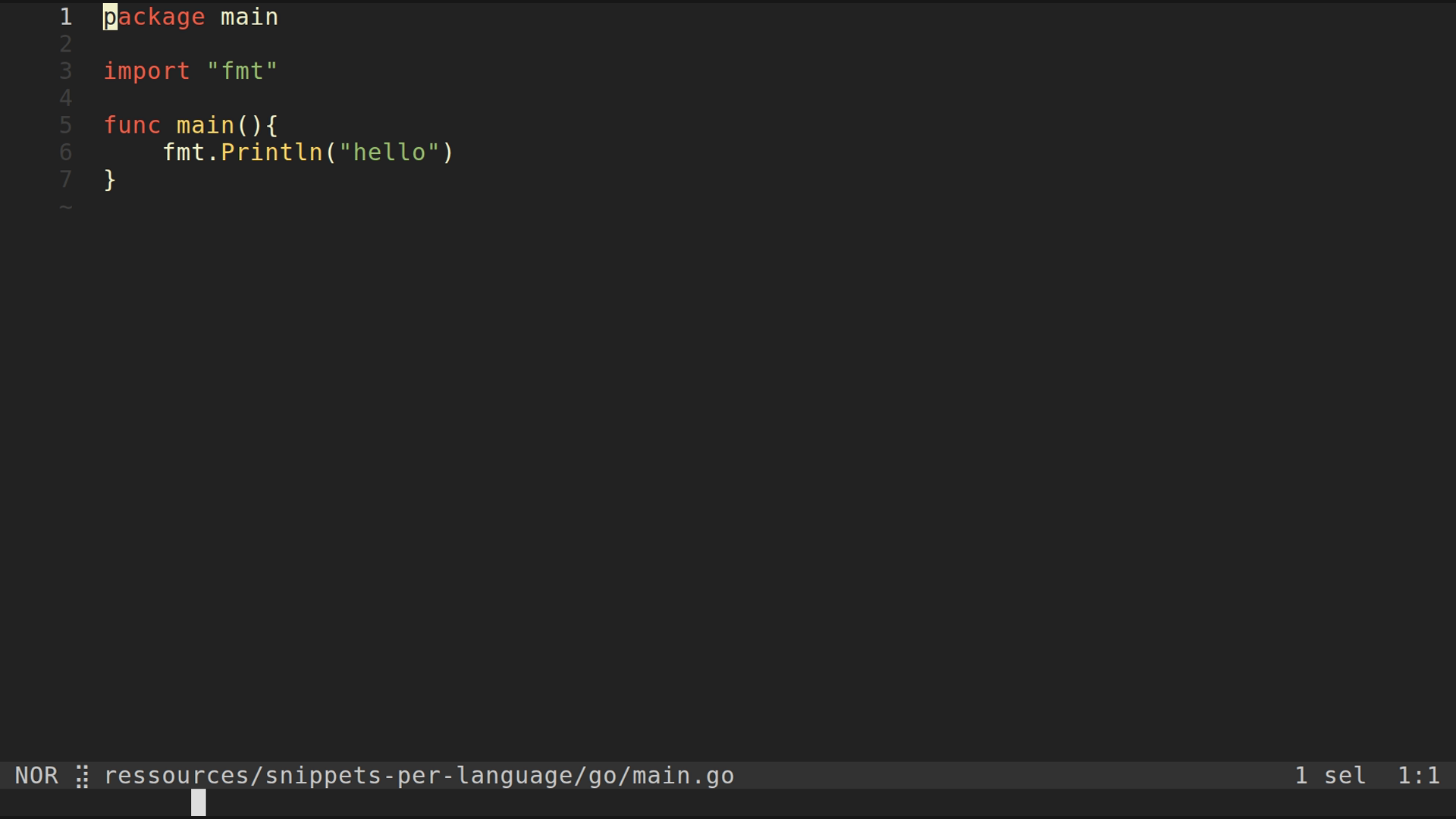Click line number 7 in the gutter
The height and width of the screenshot is (819, 1456).
coord(66,180)
